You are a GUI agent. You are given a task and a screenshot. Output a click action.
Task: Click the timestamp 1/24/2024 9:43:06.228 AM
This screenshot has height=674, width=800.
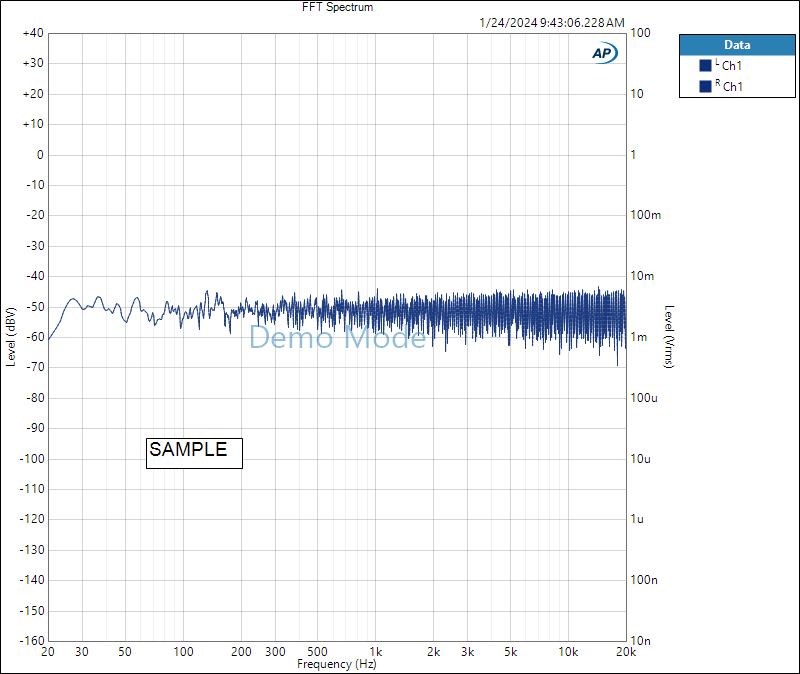click(x=552, y=22)
